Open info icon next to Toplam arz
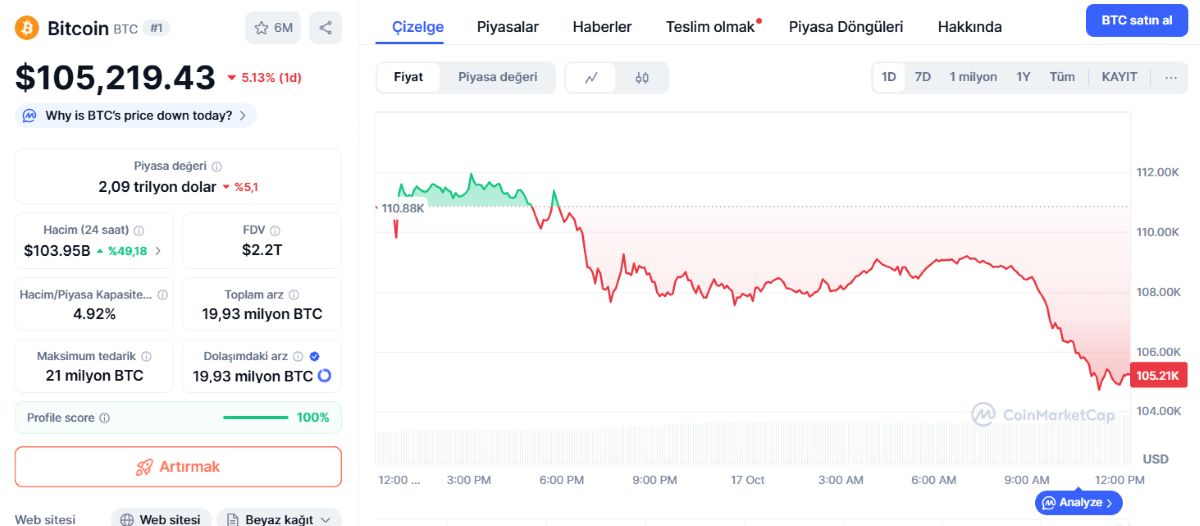Viewport: 1200px width, 526px height. pos(293,295)
